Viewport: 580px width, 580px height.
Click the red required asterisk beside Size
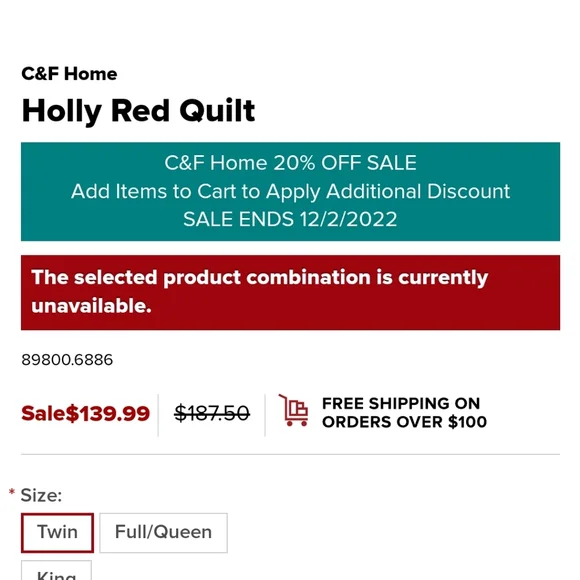coord(12,492)
